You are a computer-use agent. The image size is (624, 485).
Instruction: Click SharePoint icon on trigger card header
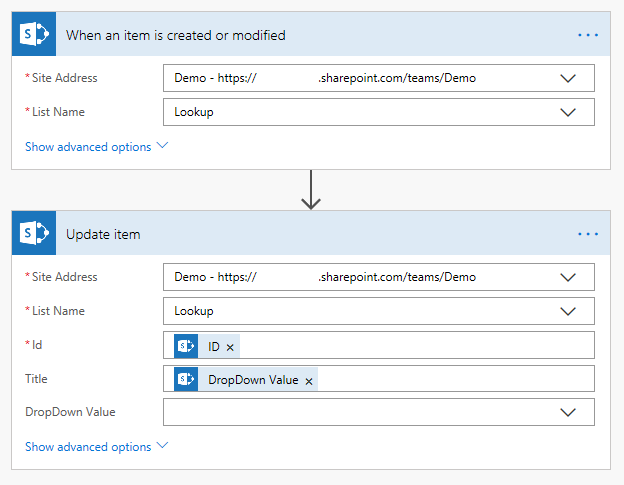tap(36, 35)
